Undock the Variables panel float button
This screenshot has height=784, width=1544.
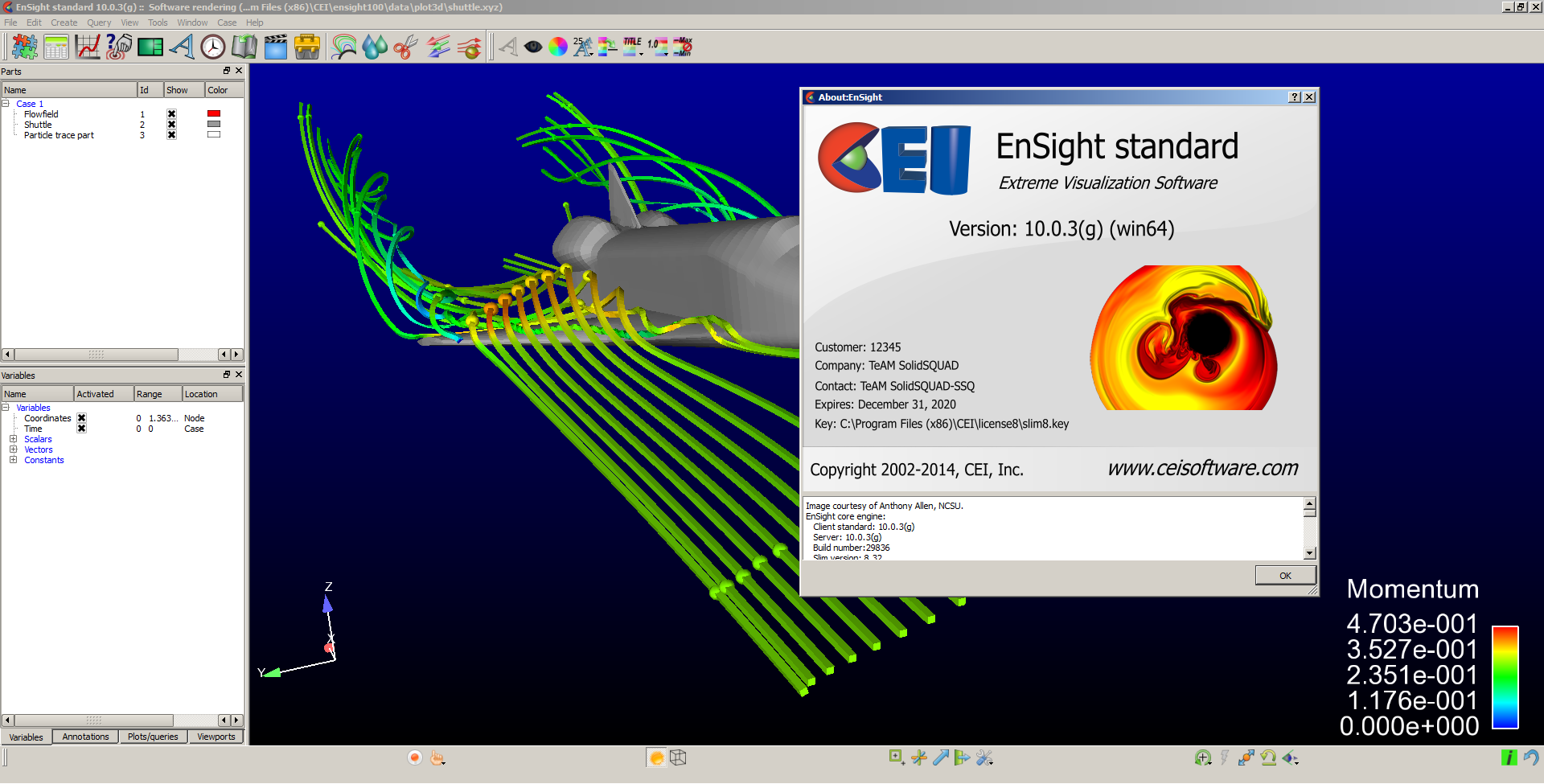(227, 375)
